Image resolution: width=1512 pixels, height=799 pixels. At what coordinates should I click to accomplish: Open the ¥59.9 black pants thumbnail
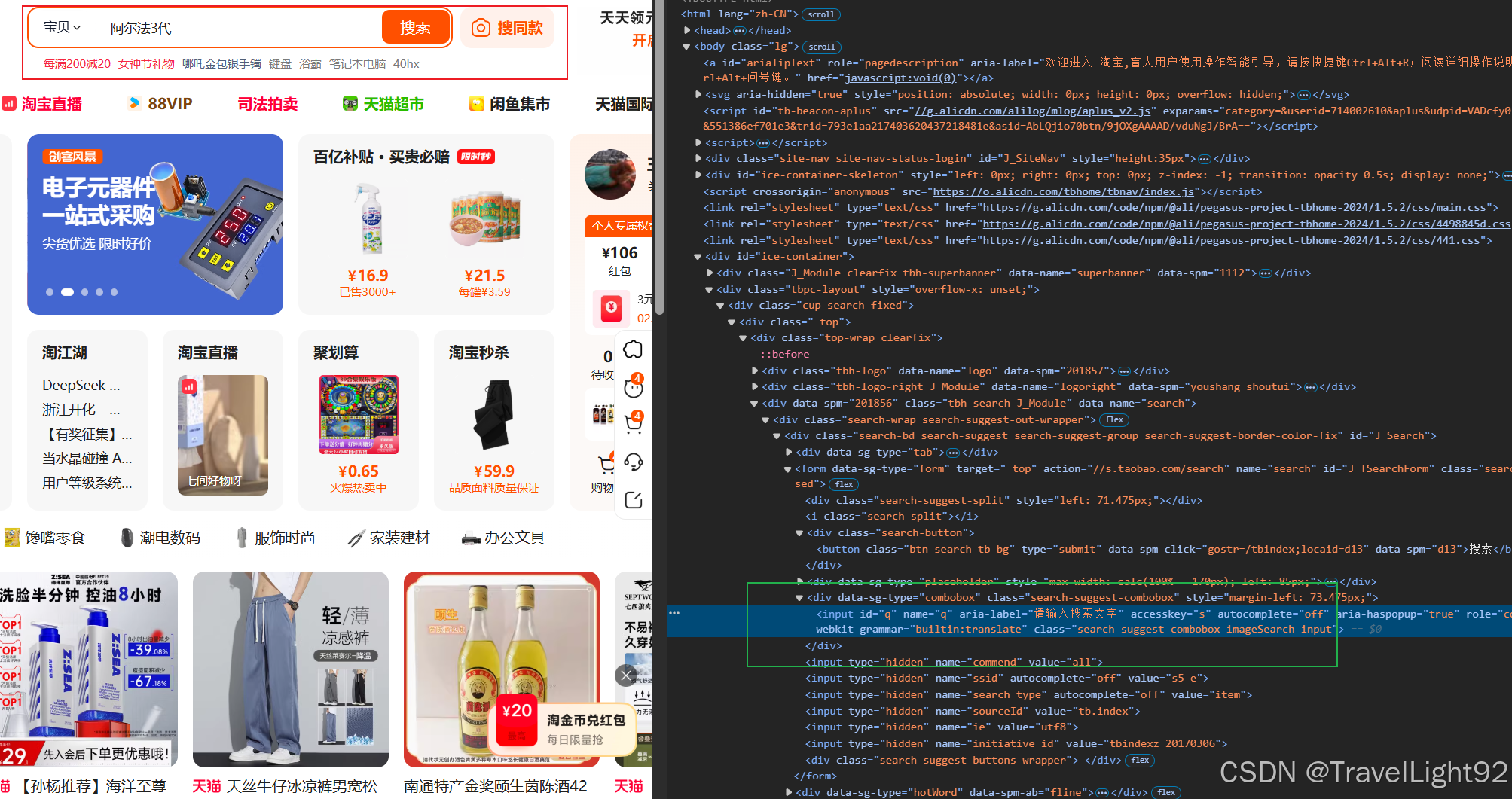pos(494,416)
